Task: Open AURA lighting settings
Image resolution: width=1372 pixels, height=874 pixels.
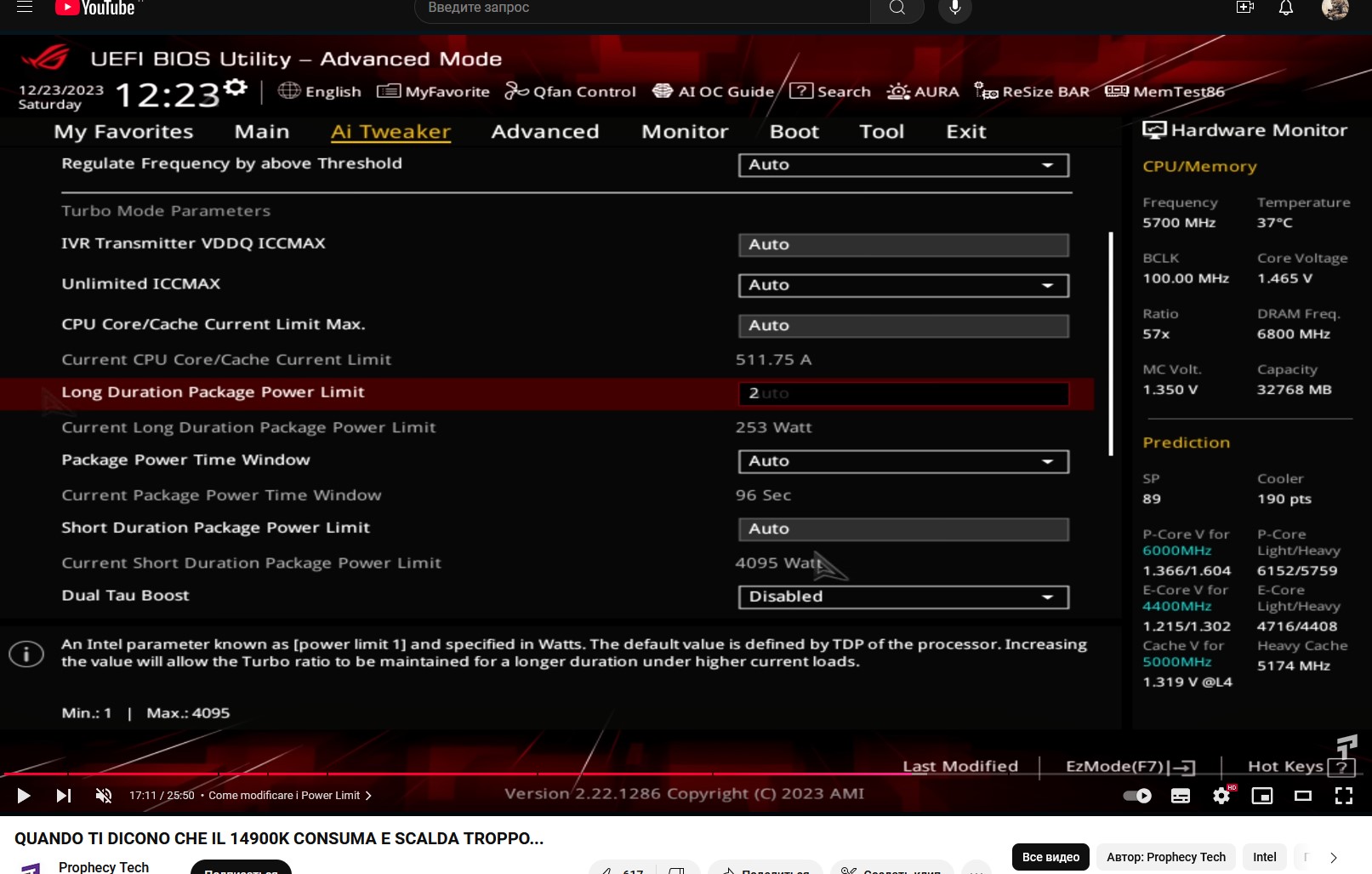Action: (x=923, y=91)
